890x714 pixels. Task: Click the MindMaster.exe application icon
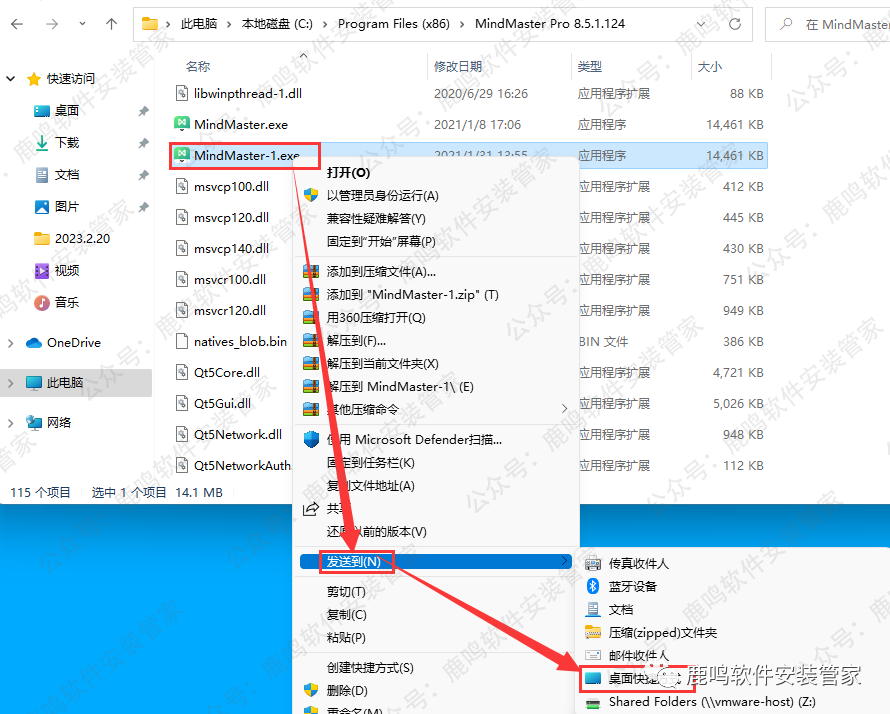click(181, 124)
